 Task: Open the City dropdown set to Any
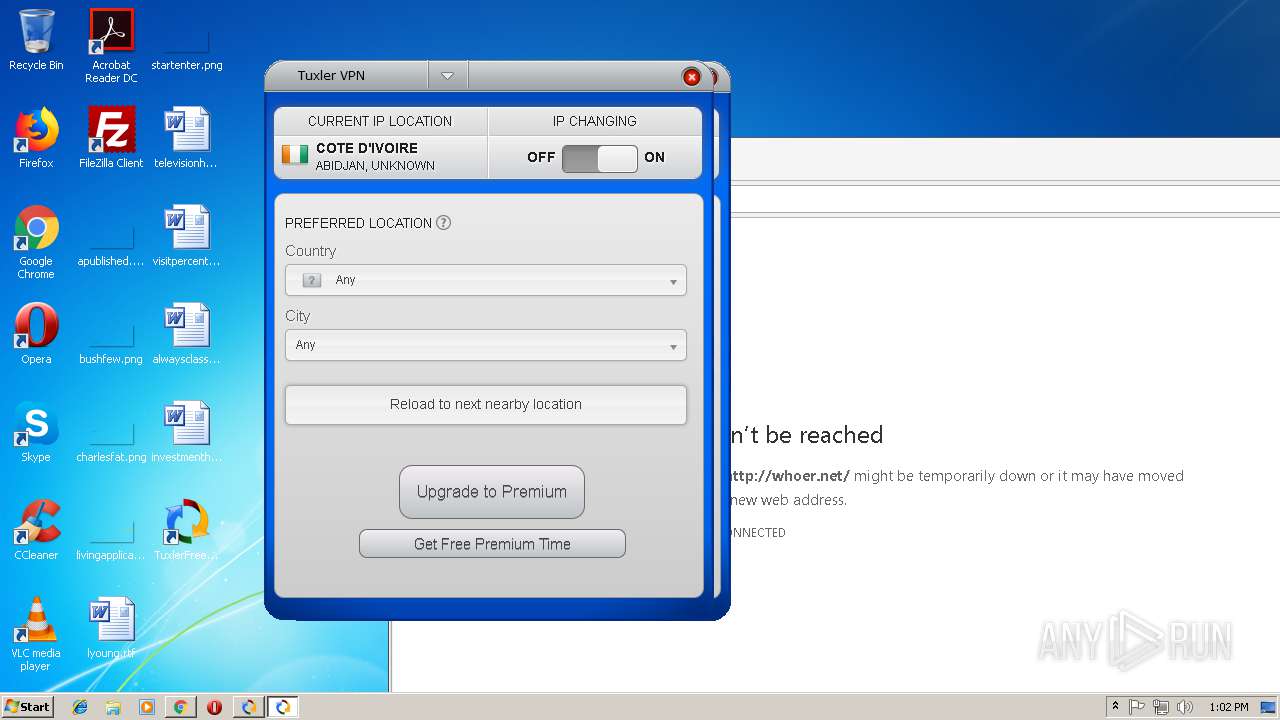(486, 345)
